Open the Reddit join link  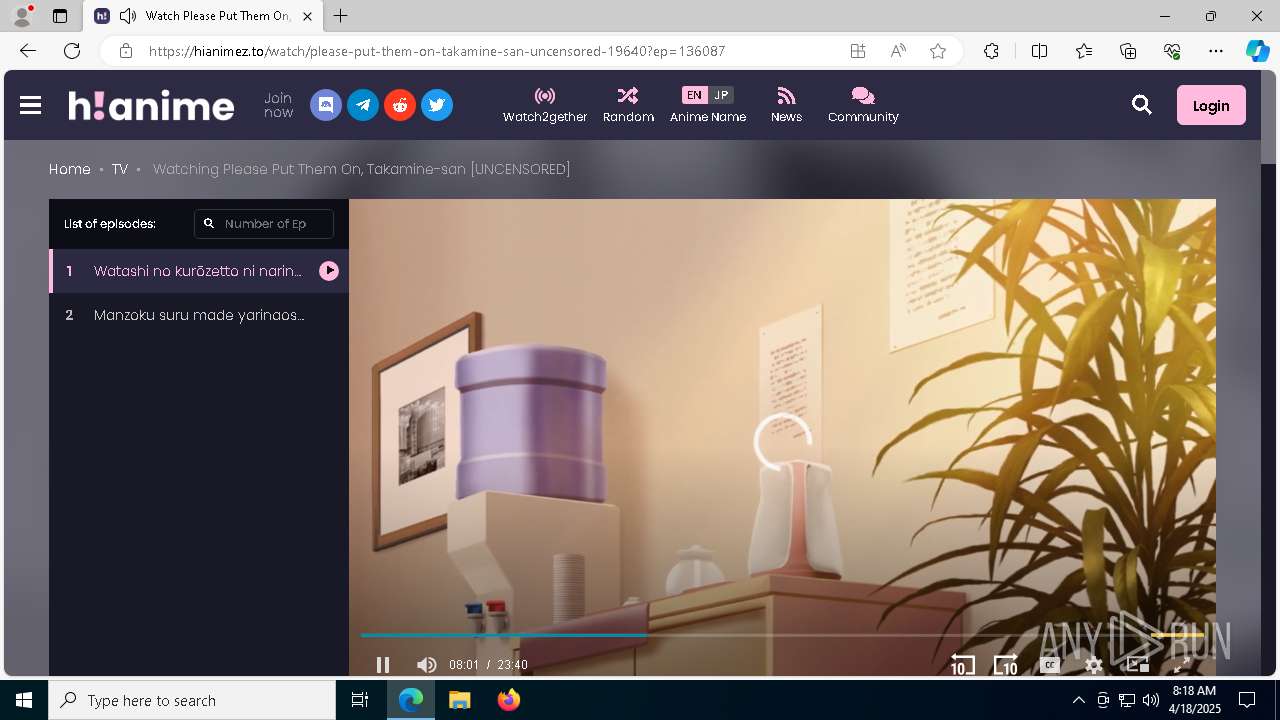point(400,105)
